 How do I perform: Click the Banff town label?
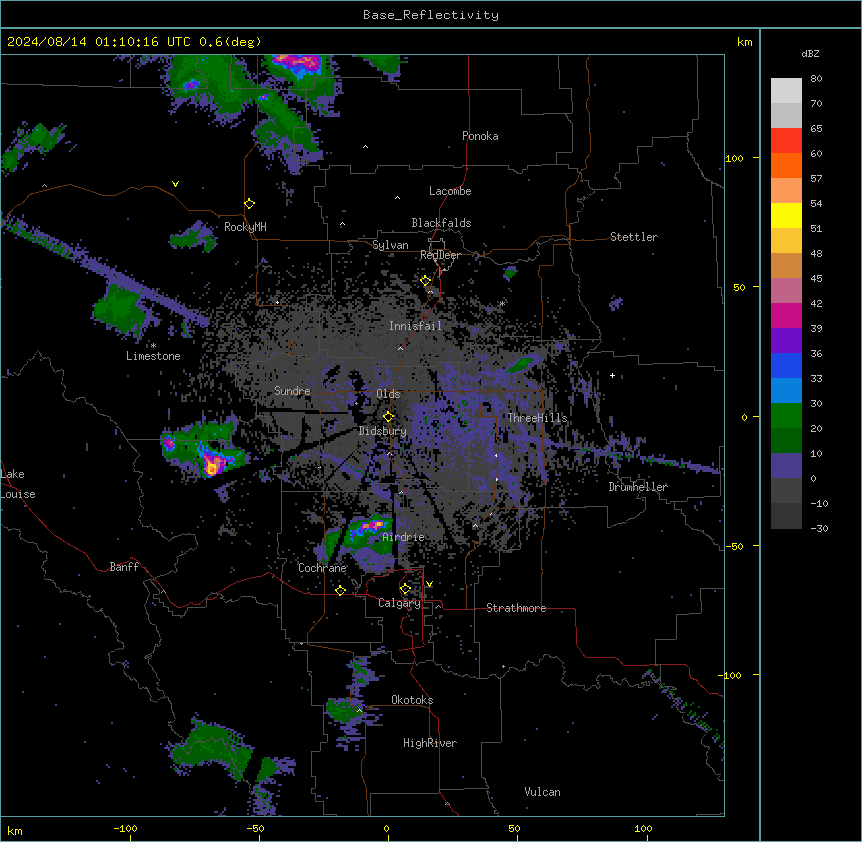click(124, 567)
